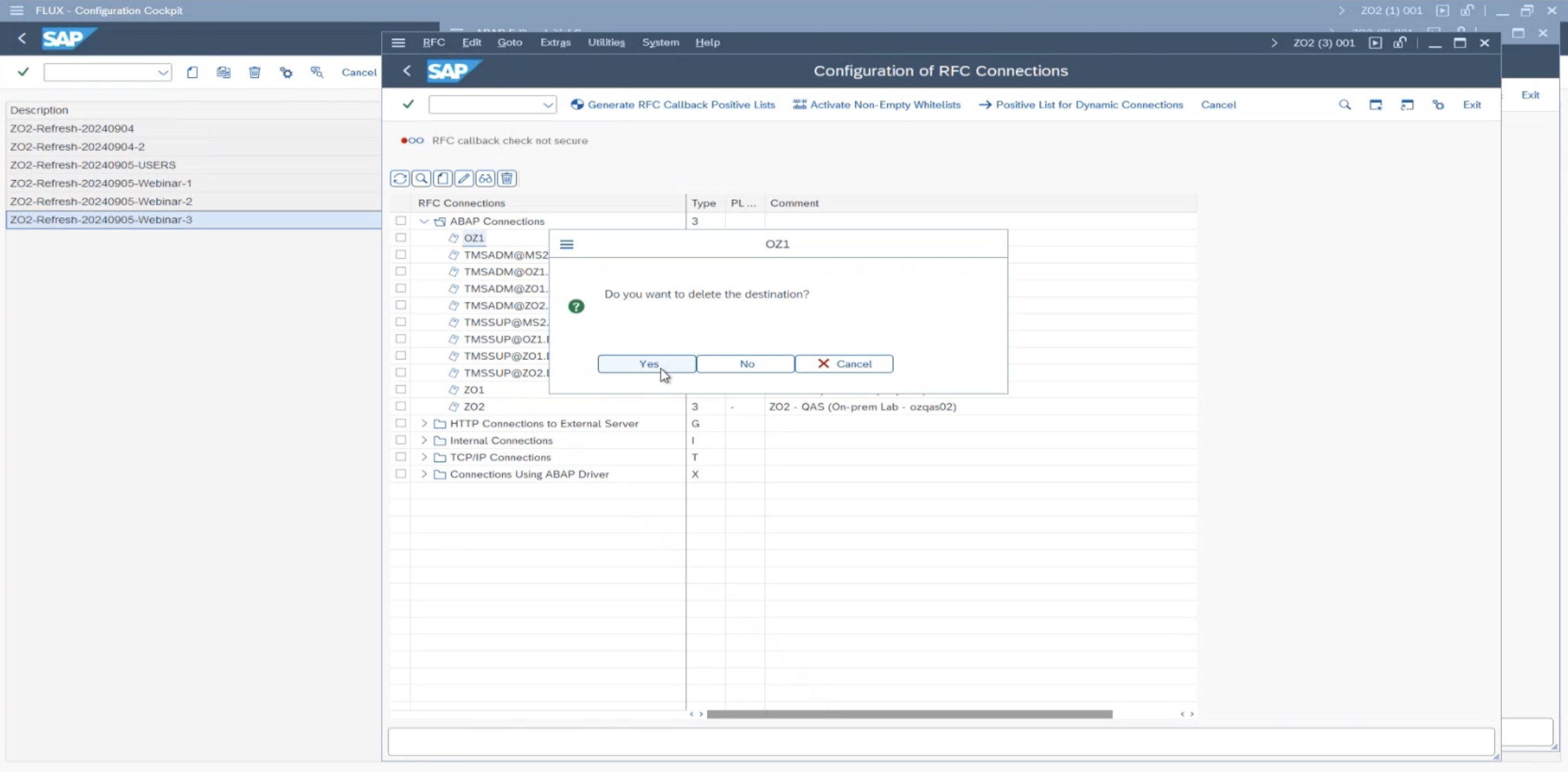This screenshot has width=1568, height=772.
Task: Expand menu chevron left of ZO2 (1) 001
Action: coord(1341,11)
